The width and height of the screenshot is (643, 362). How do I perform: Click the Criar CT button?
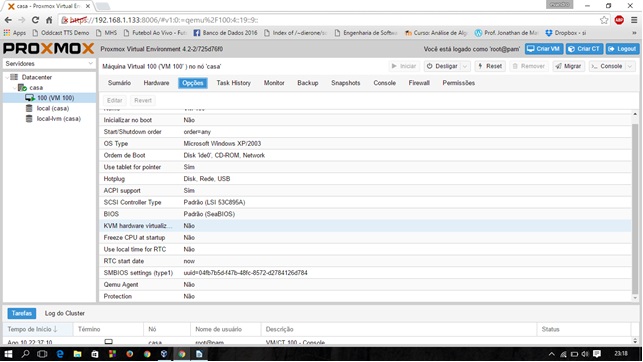(584, 49)
